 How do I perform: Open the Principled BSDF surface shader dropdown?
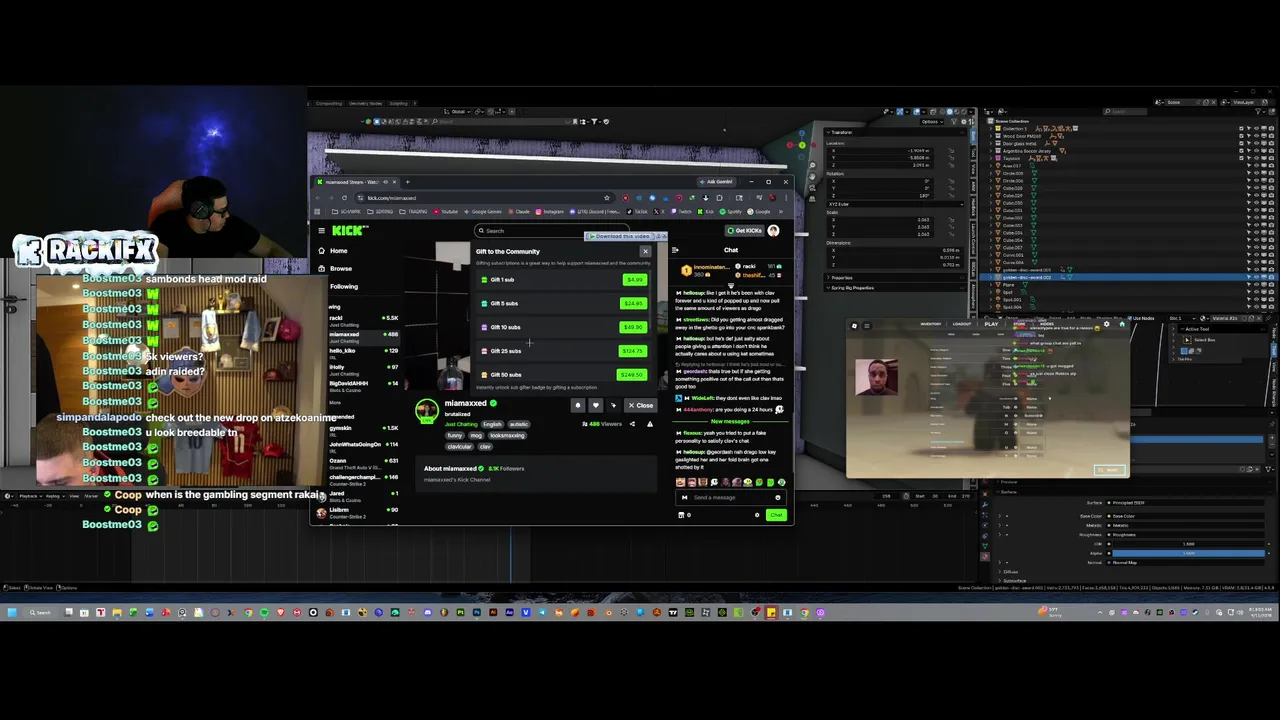pyautogui.click(x=1185, y=503)
